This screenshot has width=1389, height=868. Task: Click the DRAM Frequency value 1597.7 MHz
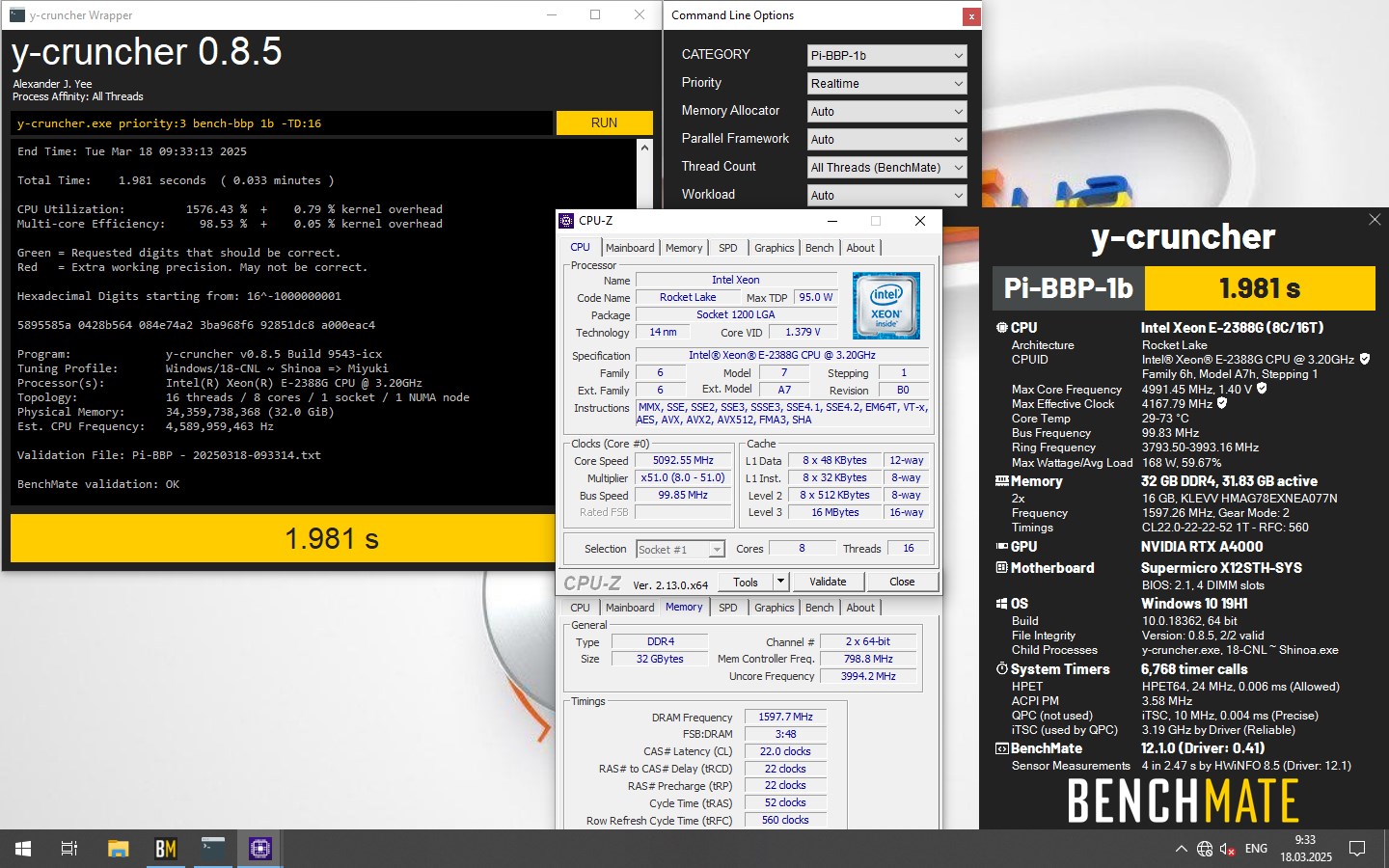785,717
